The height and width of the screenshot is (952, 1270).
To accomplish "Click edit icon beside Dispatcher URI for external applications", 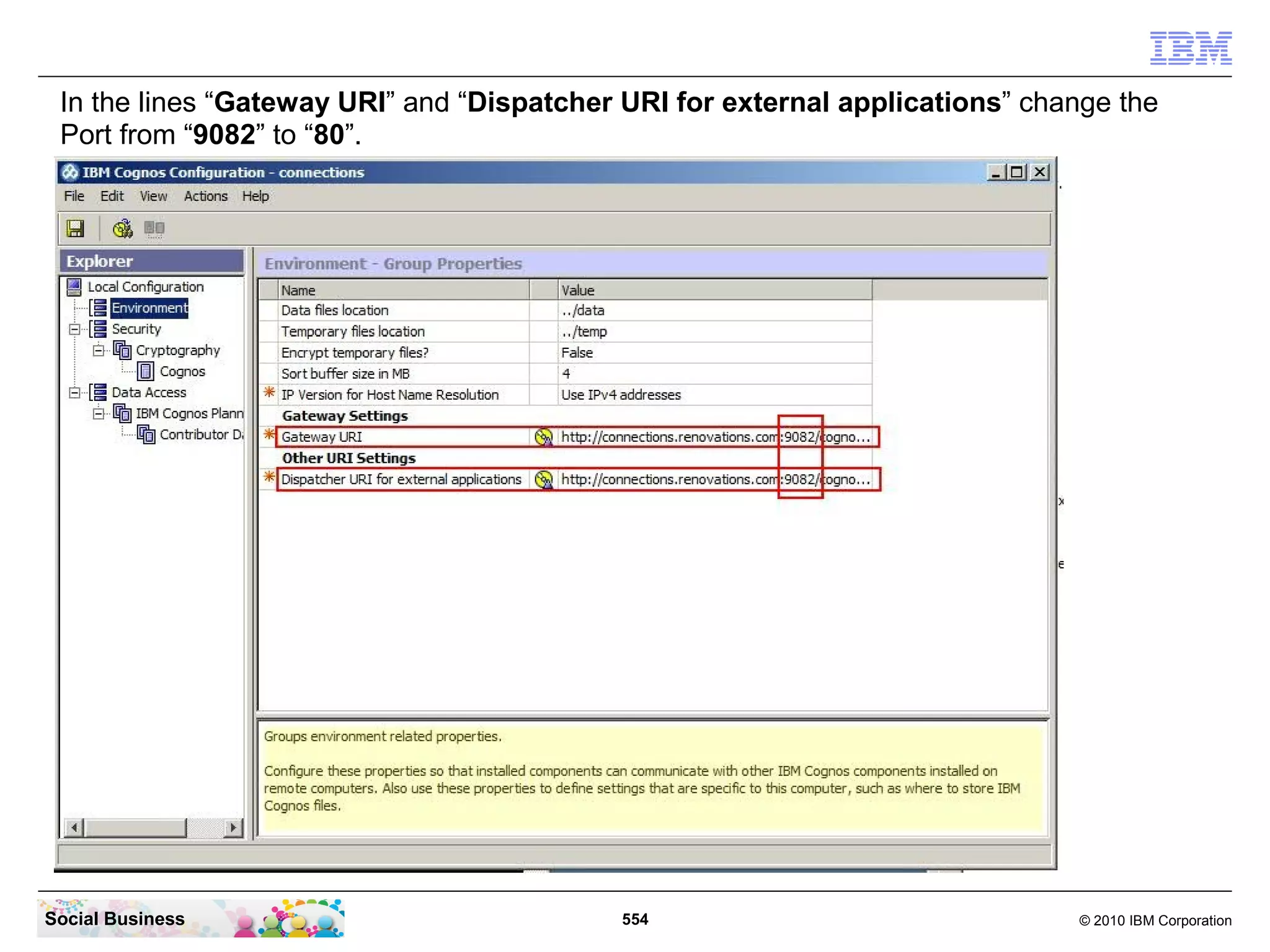I will [544, 479].
